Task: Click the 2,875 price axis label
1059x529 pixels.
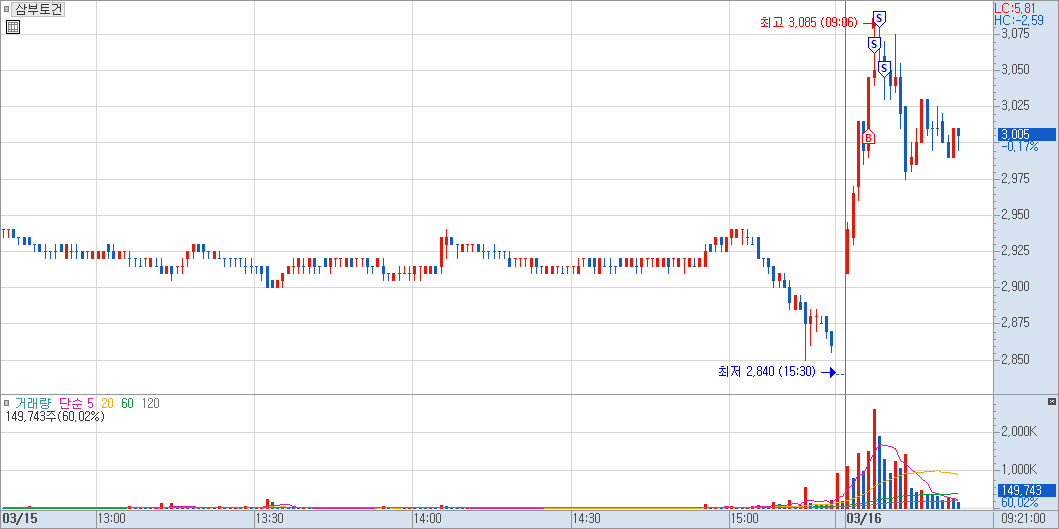Action: [1016, 323]
